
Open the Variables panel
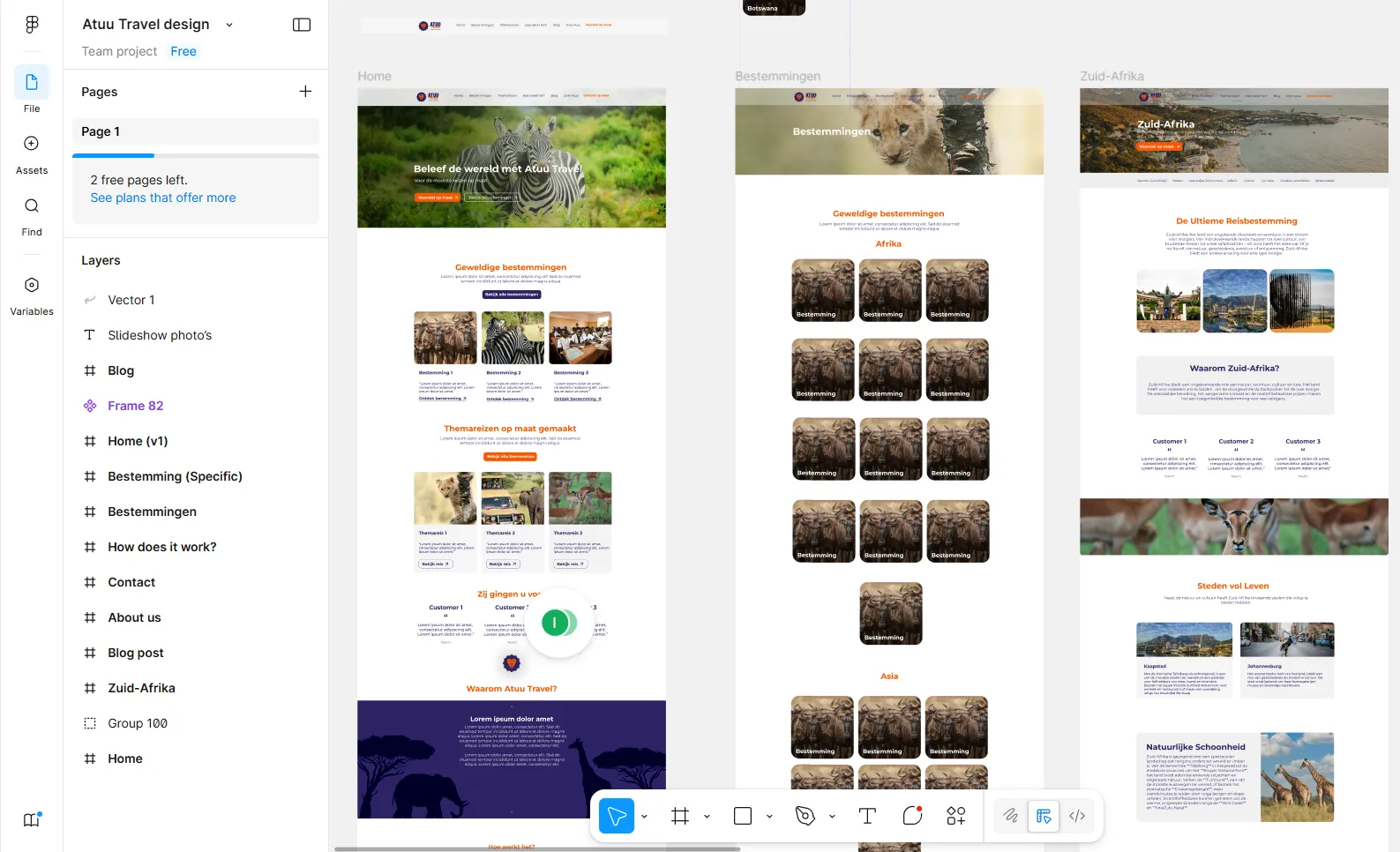32,286
